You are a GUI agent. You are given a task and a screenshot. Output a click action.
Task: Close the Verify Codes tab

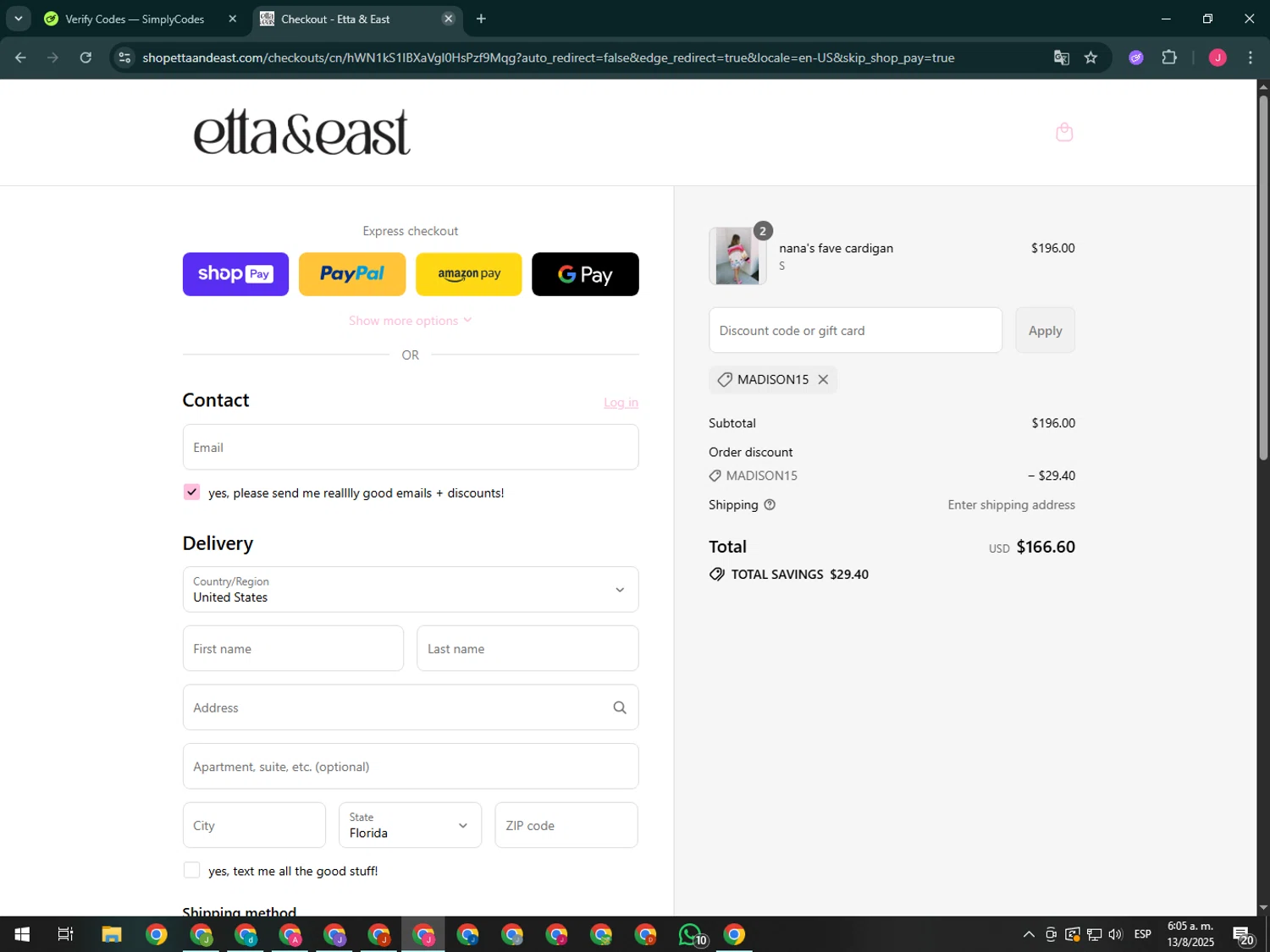pyautogui.click(x=233, y=19)
